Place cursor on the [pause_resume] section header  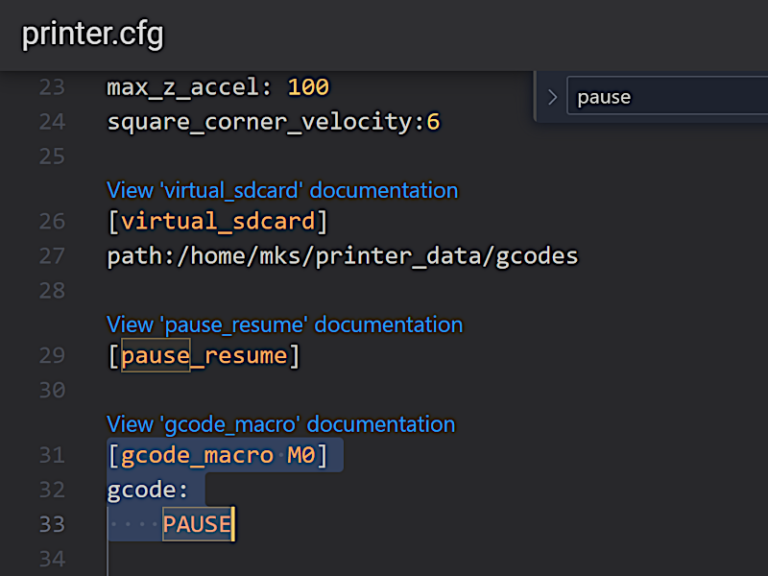point(203,356)
